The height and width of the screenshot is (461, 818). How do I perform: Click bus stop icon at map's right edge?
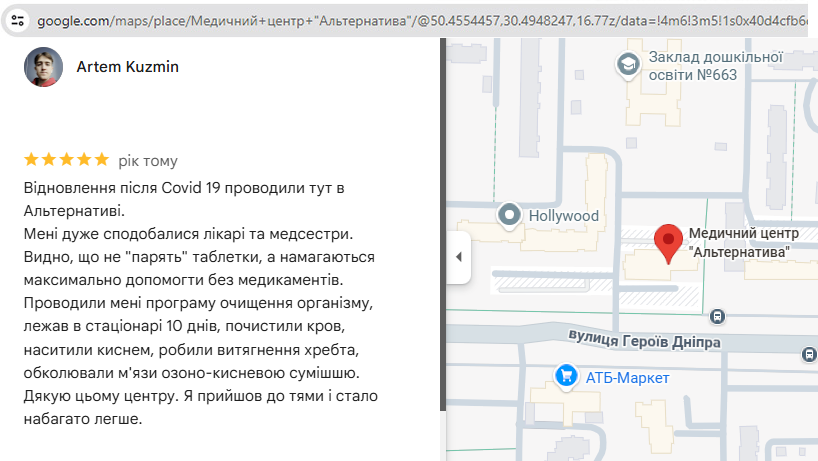point(809,353)
